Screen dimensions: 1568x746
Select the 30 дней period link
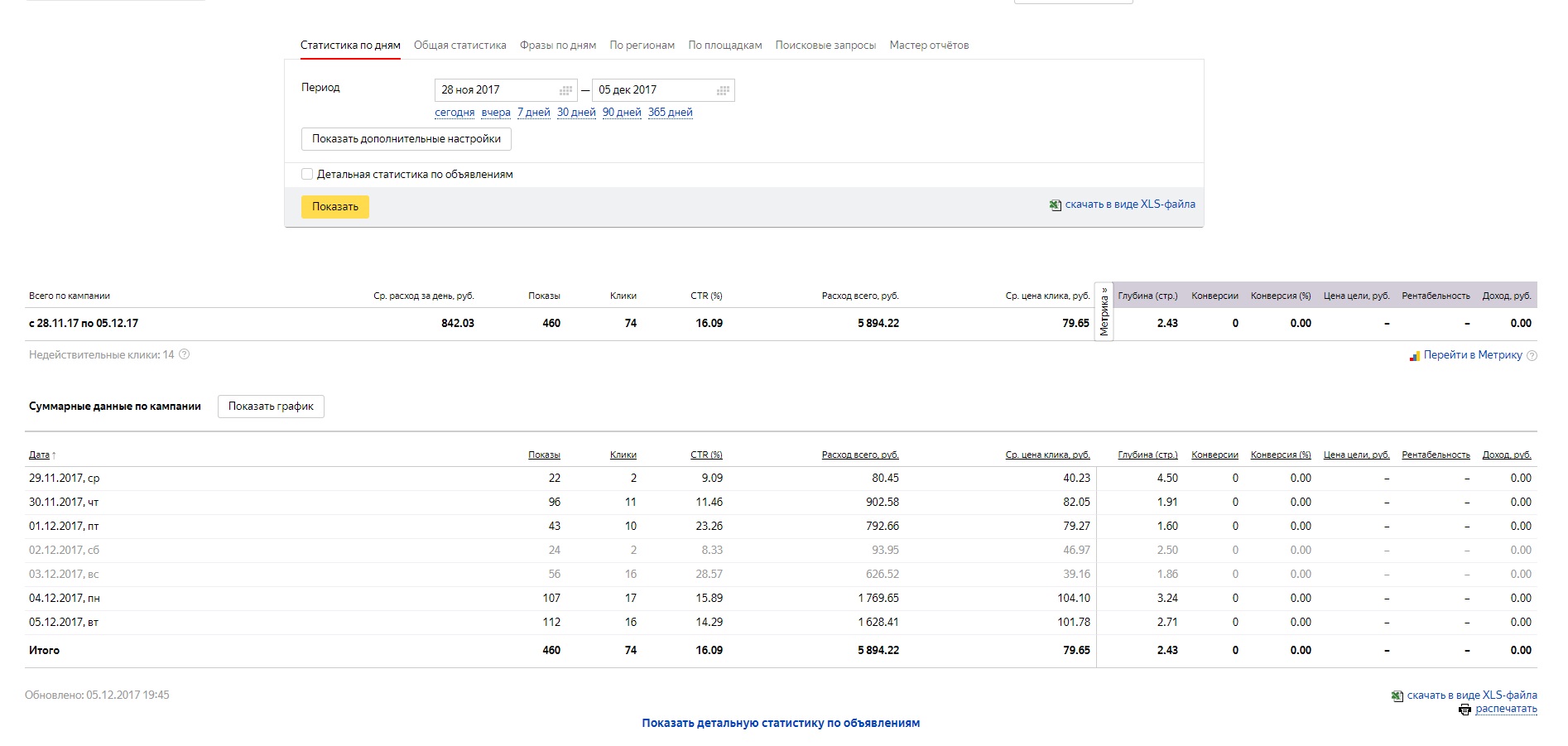pos(575,113)
